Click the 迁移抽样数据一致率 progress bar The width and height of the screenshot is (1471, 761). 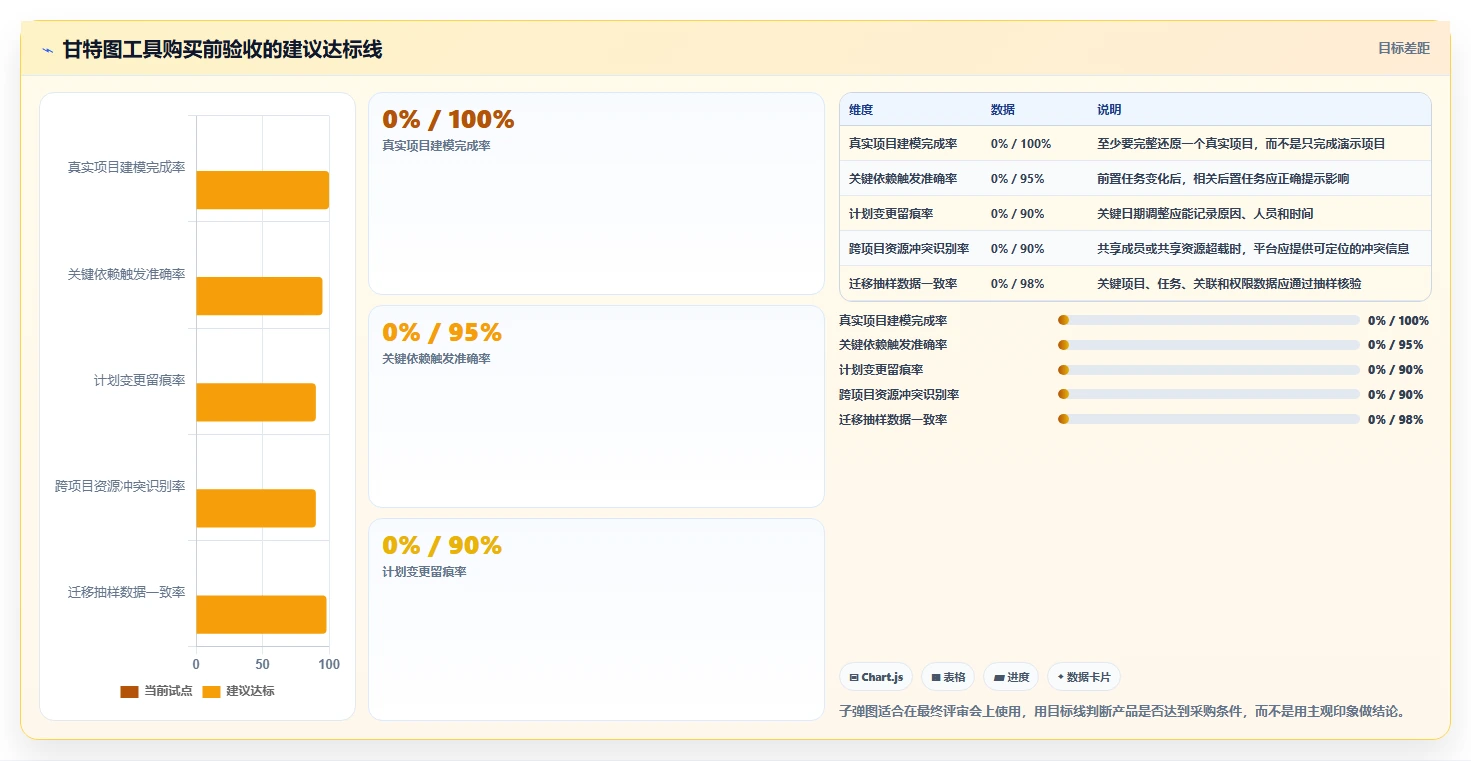[1209, 419]
